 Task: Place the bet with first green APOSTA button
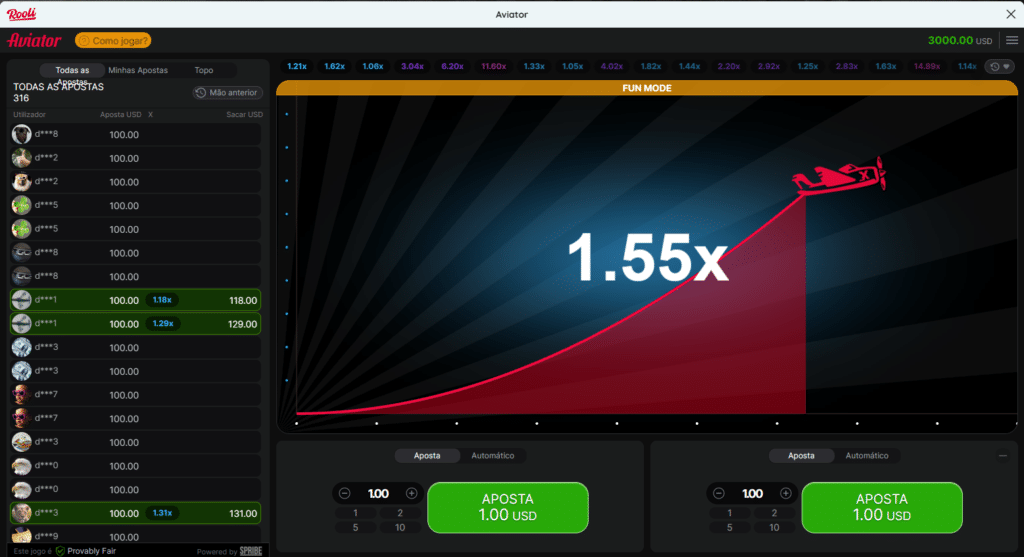508,507
